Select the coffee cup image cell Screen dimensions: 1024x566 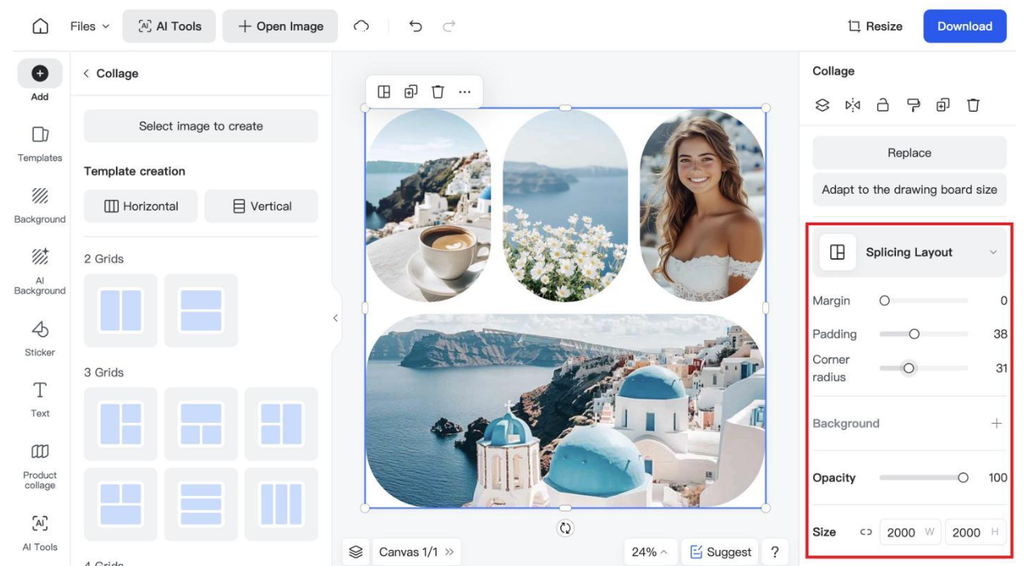[x=428, y=206]
